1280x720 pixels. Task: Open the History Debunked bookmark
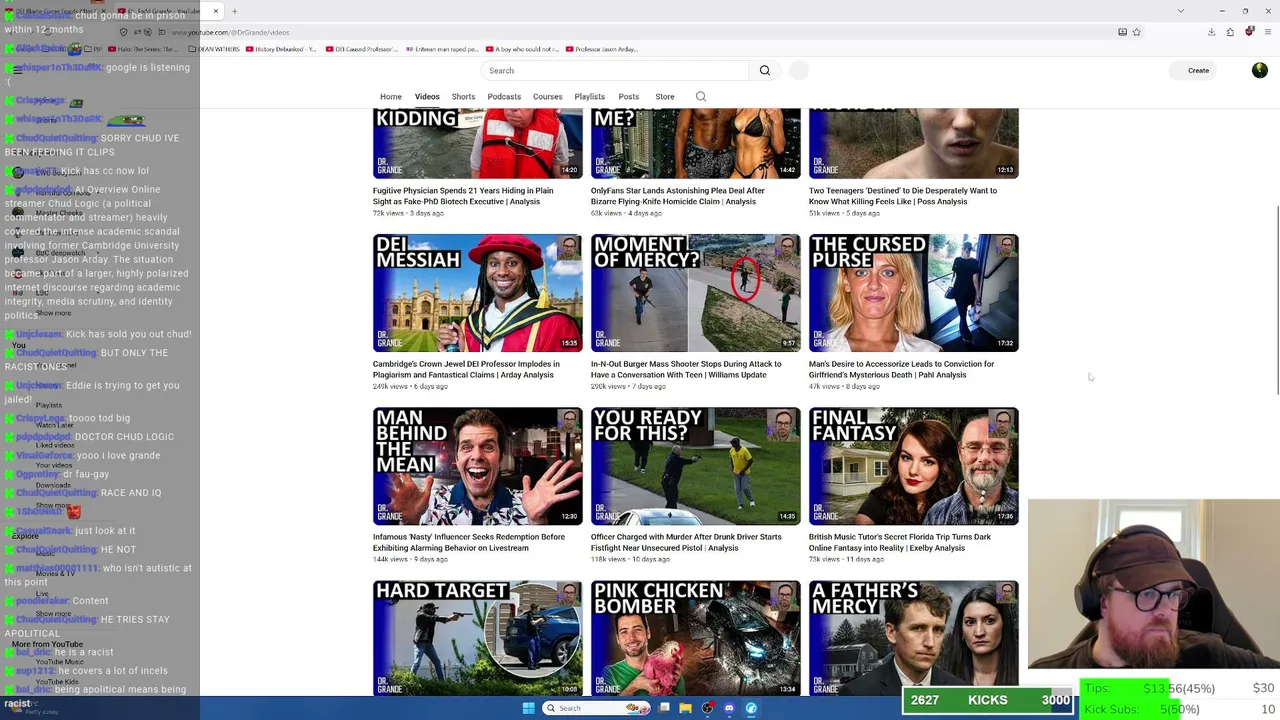[281, 49]
